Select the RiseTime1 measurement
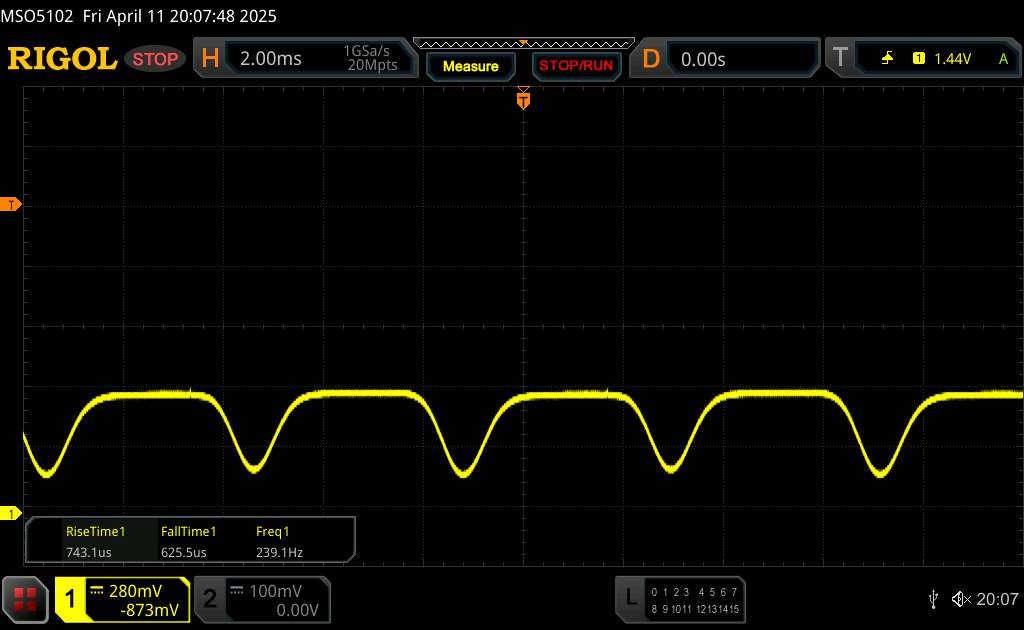This screenshot has height=630, width=1024. pyautogui.click(x=95, y=531)
